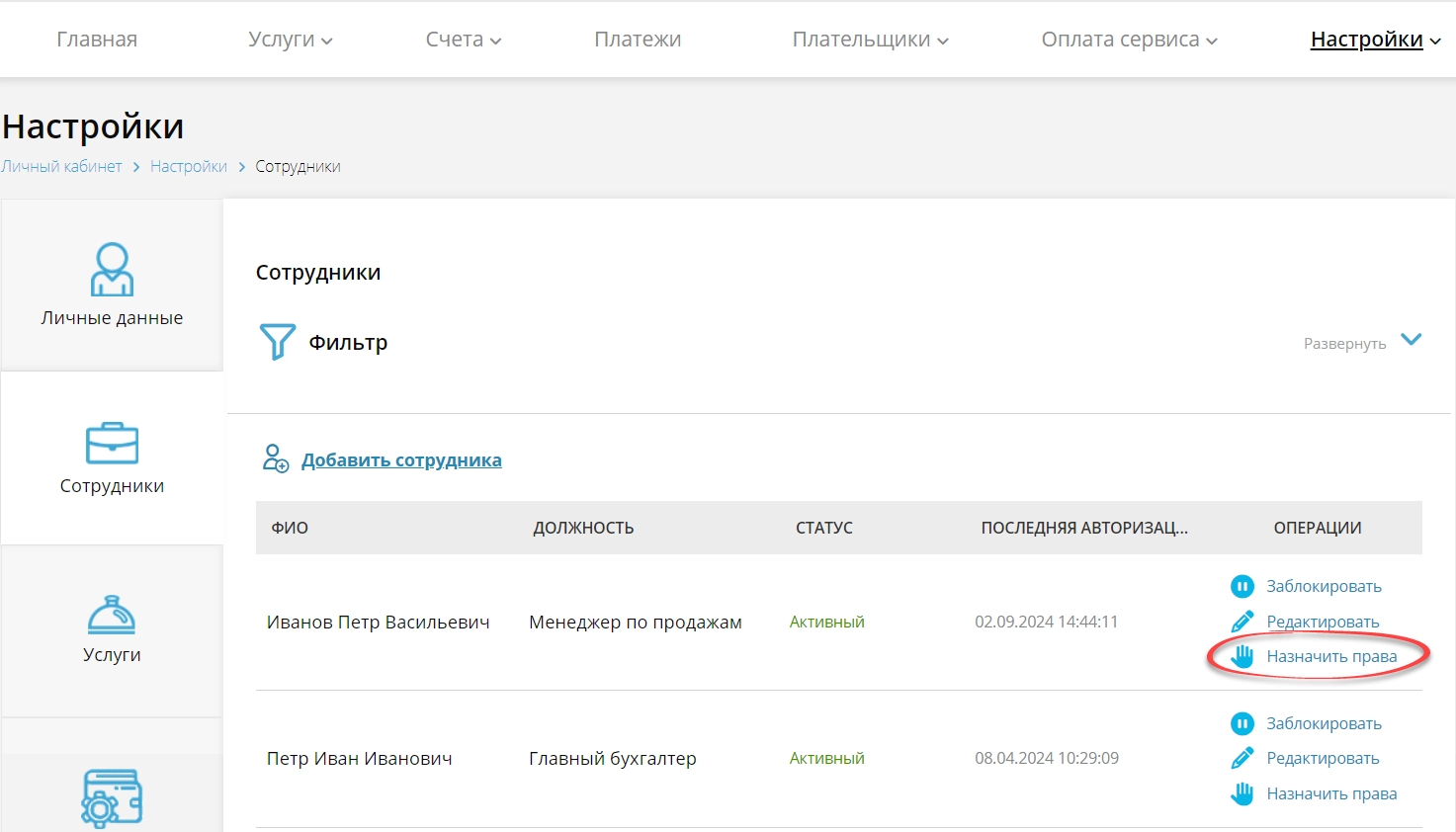Click the Развернуть chevron to expand filter
Screen dimensions: 1456x832
click(1412, 340)
